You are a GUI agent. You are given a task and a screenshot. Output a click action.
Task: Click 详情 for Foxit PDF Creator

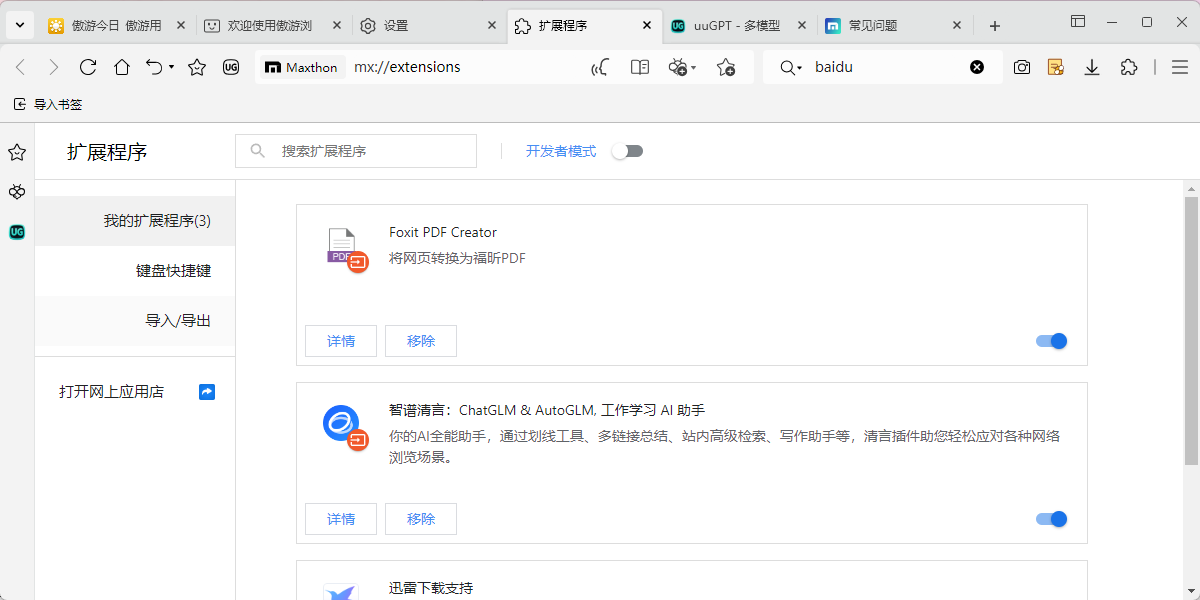click(340, 341)
